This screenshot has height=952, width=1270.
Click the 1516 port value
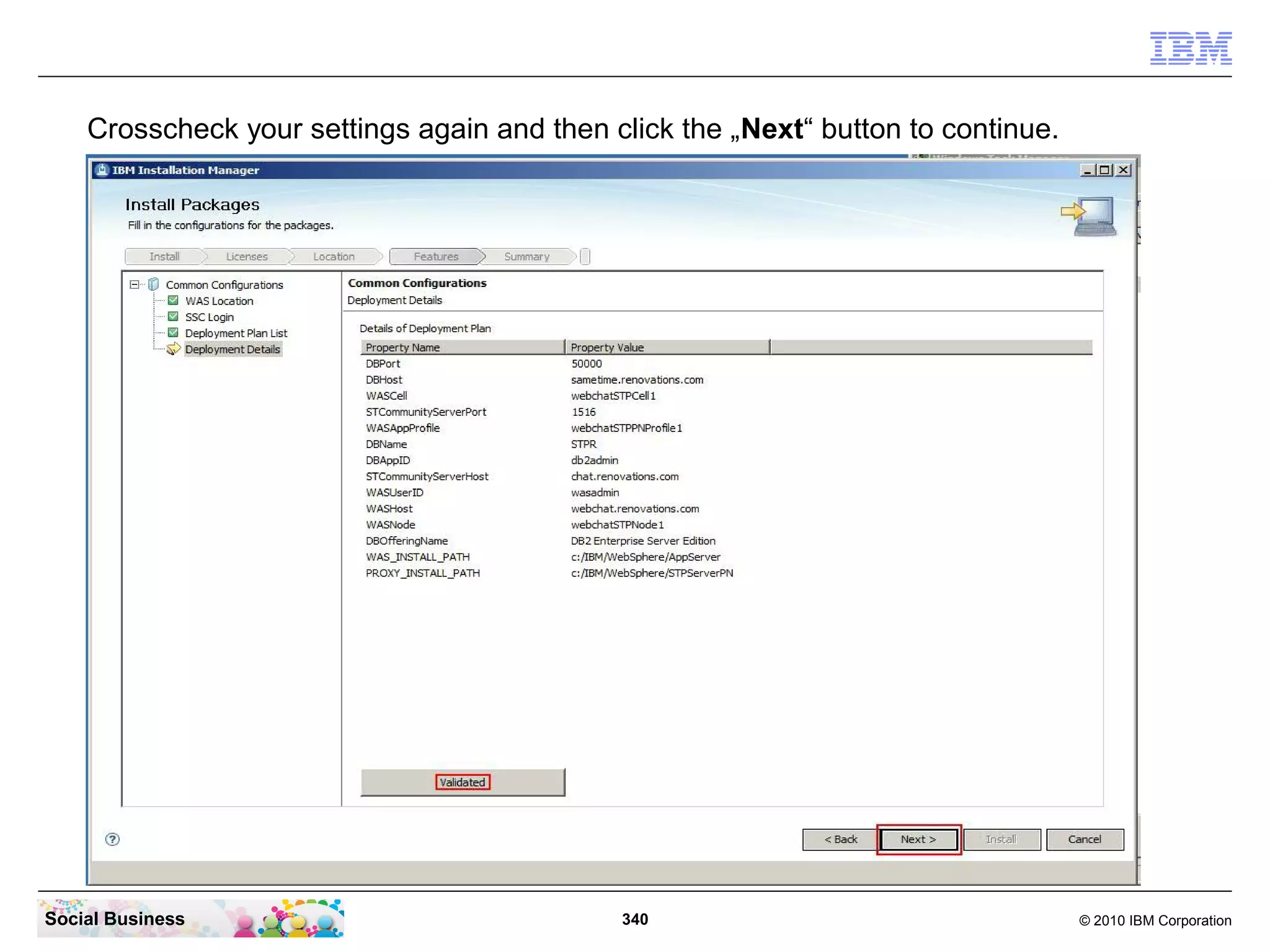[584, 412]
